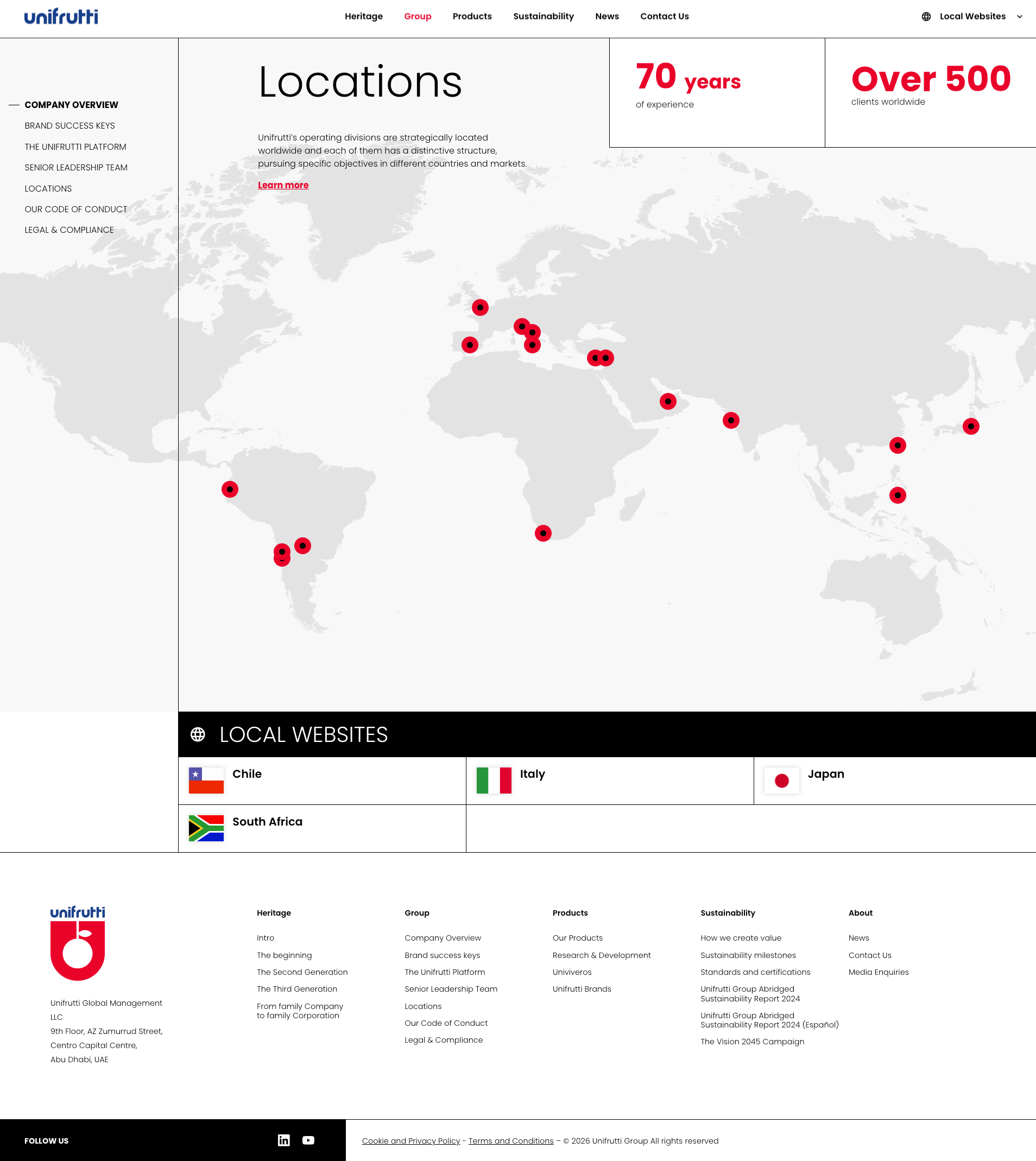Open the YouTube icon in Follow Us
The image size is (1036, 1161).
[x=308, y=1140]
